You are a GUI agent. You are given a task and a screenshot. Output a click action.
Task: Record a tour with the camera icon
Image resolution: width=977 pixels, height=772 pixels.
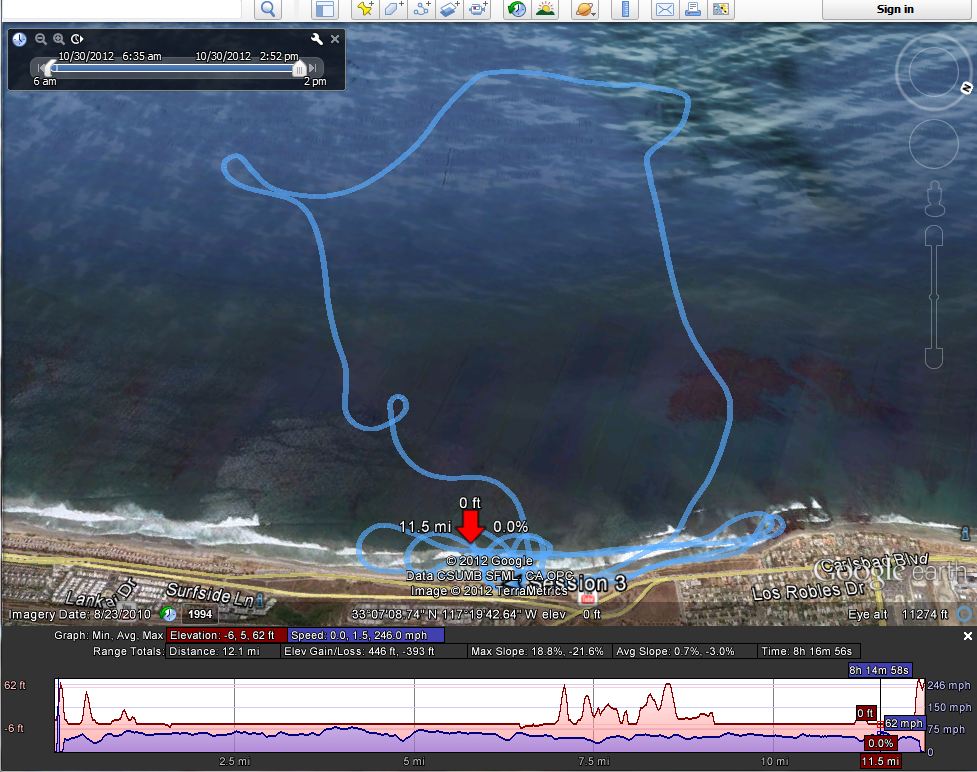click(x=479, y=9)
